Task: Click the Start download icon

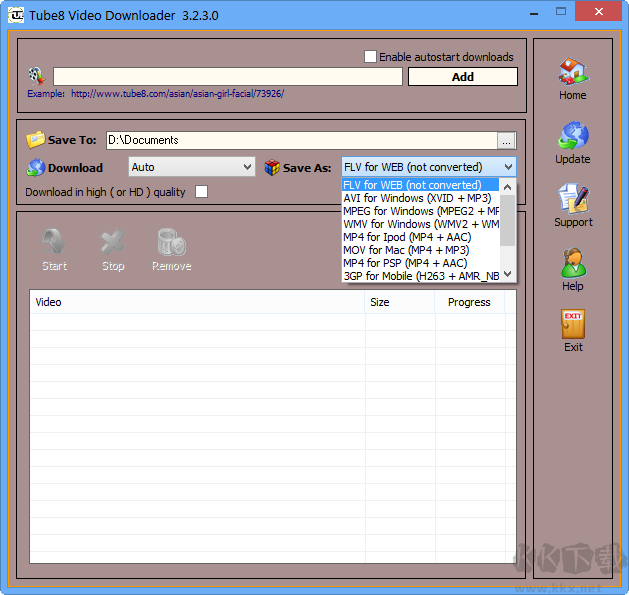Action: pos(54,242)
